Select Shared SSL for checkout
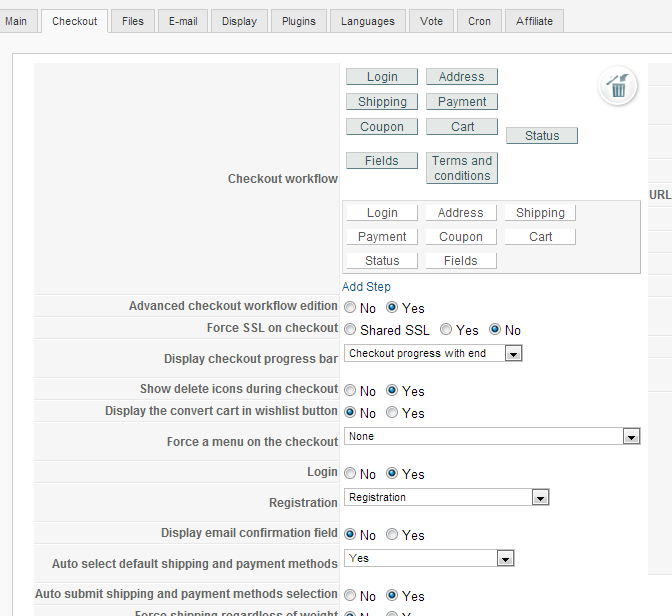Image resolution: width=672 pixels, height=616 pixels. click(x=350, y=330)
